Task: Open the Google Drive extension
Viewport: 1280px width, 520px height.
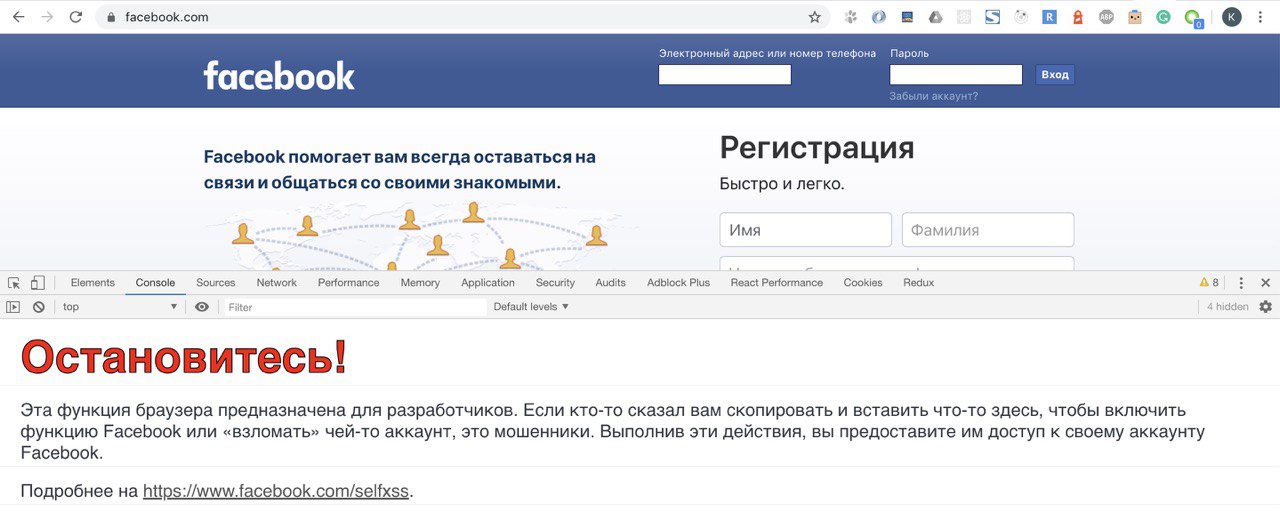Action: click(x=935, y=17)
